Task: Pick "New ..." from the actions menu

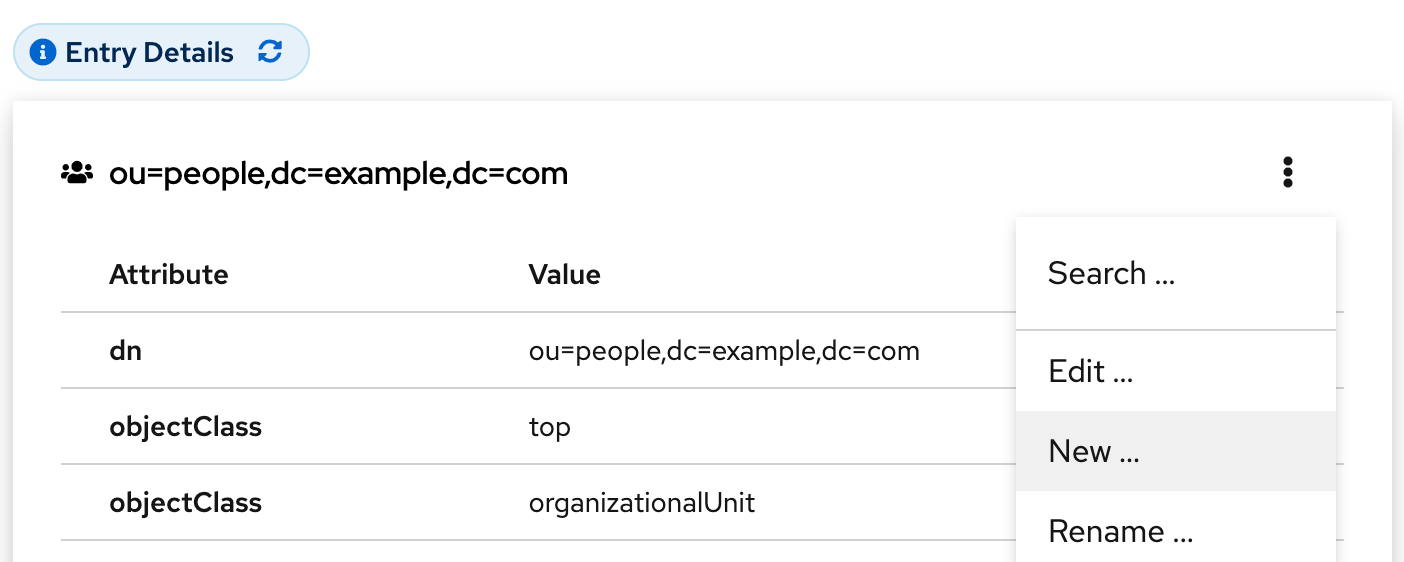Action: tap(1094, 451)
